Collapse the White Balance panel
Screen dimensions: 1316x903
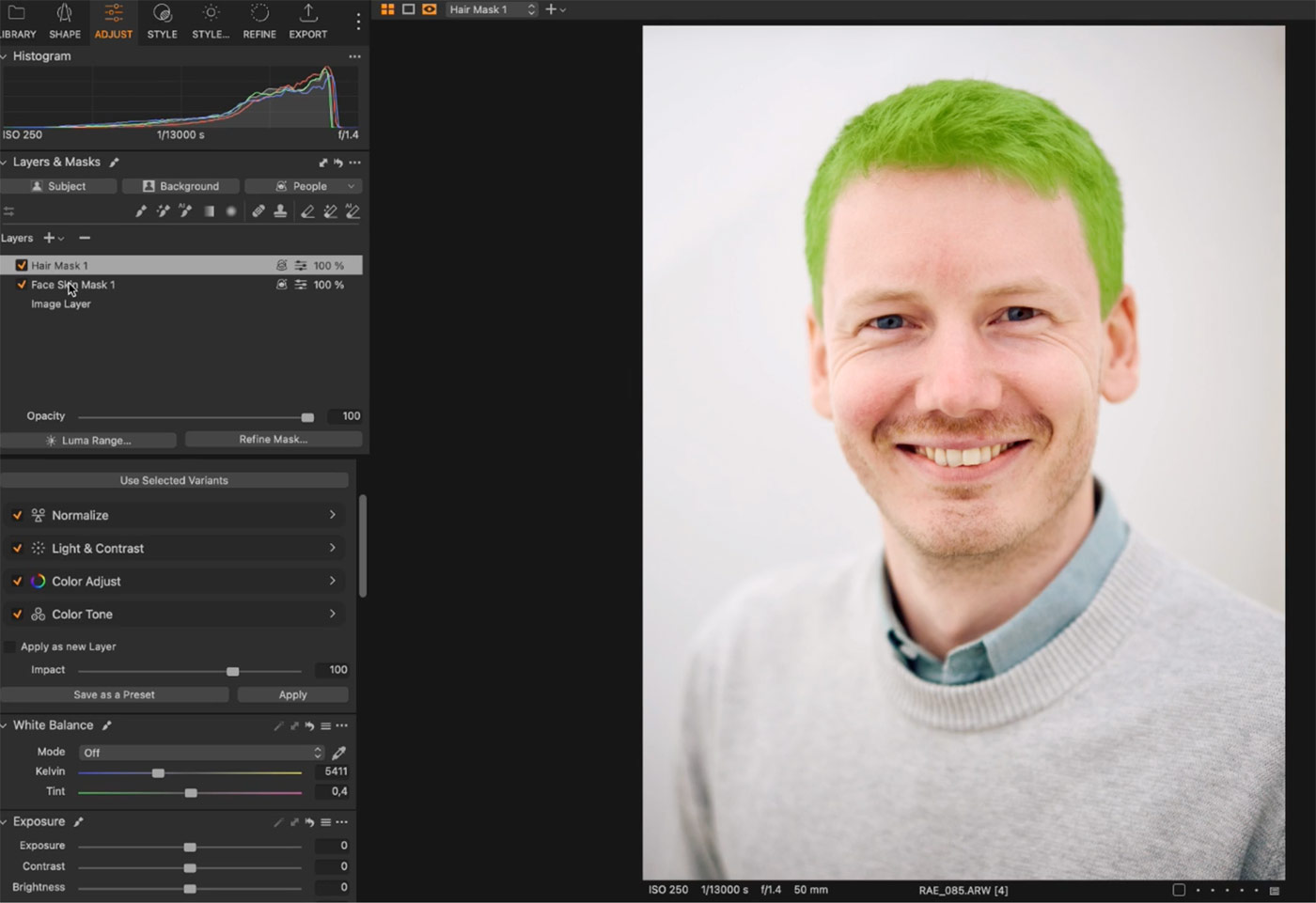[4, 725]
